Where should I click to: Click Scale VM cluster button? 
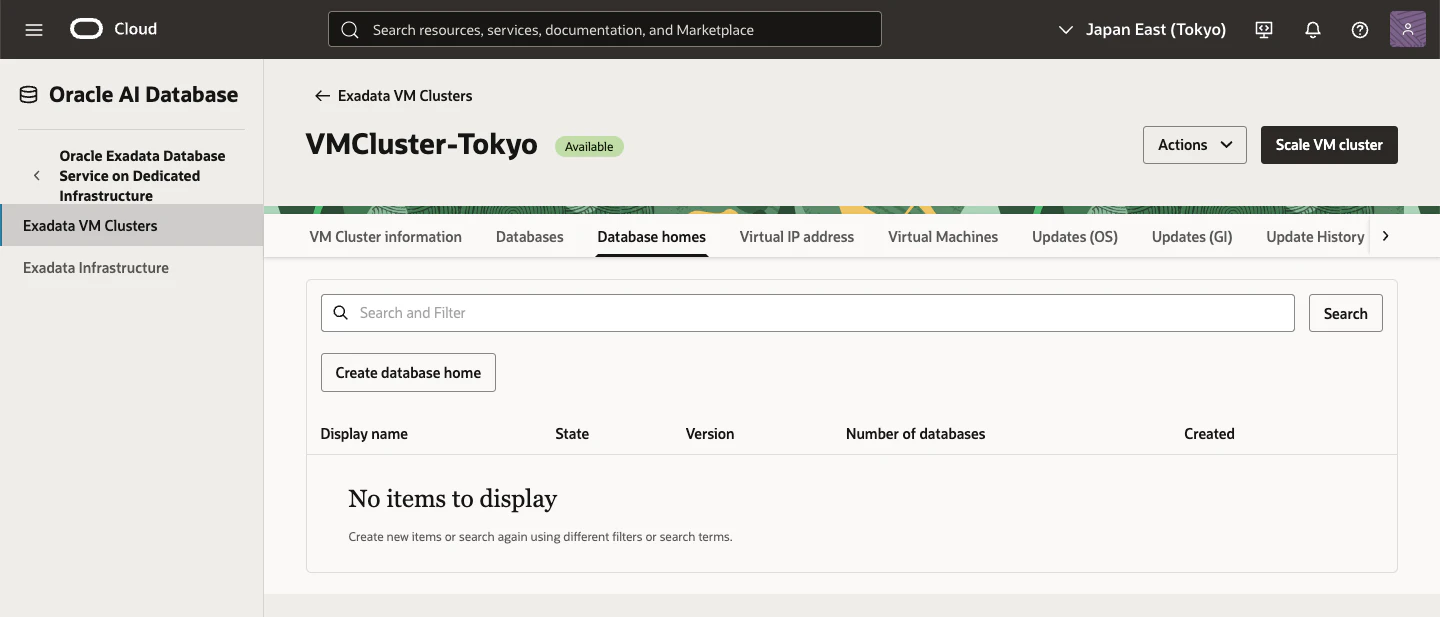tap(1329, 145)
